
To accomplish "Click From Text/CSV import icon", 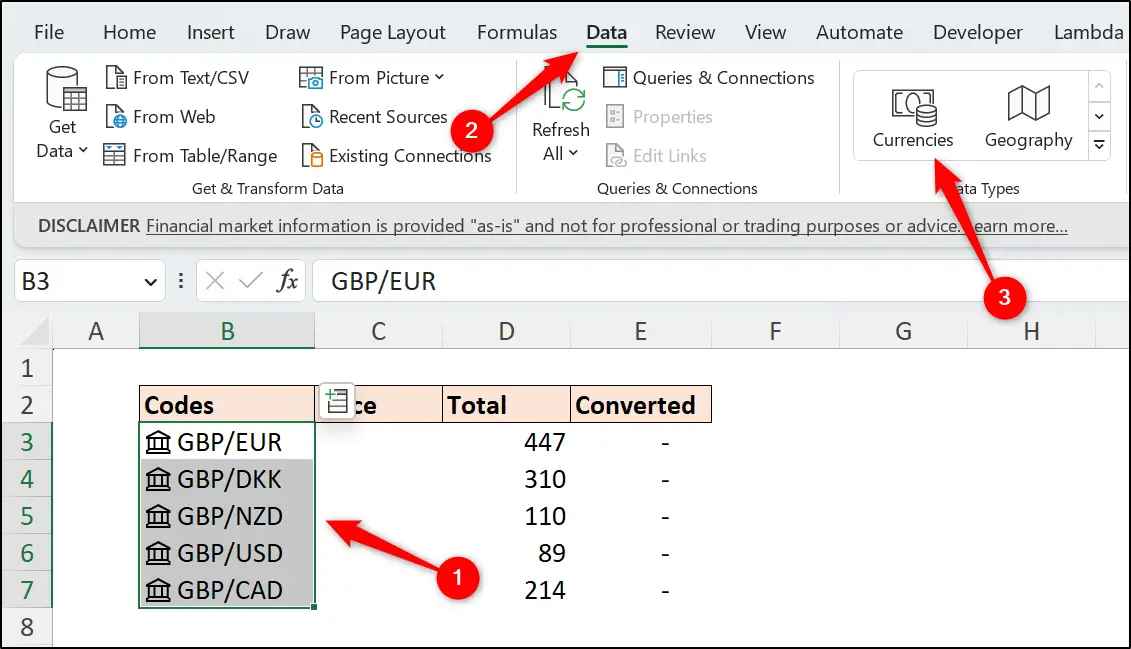I will click(x=115, y=77).
